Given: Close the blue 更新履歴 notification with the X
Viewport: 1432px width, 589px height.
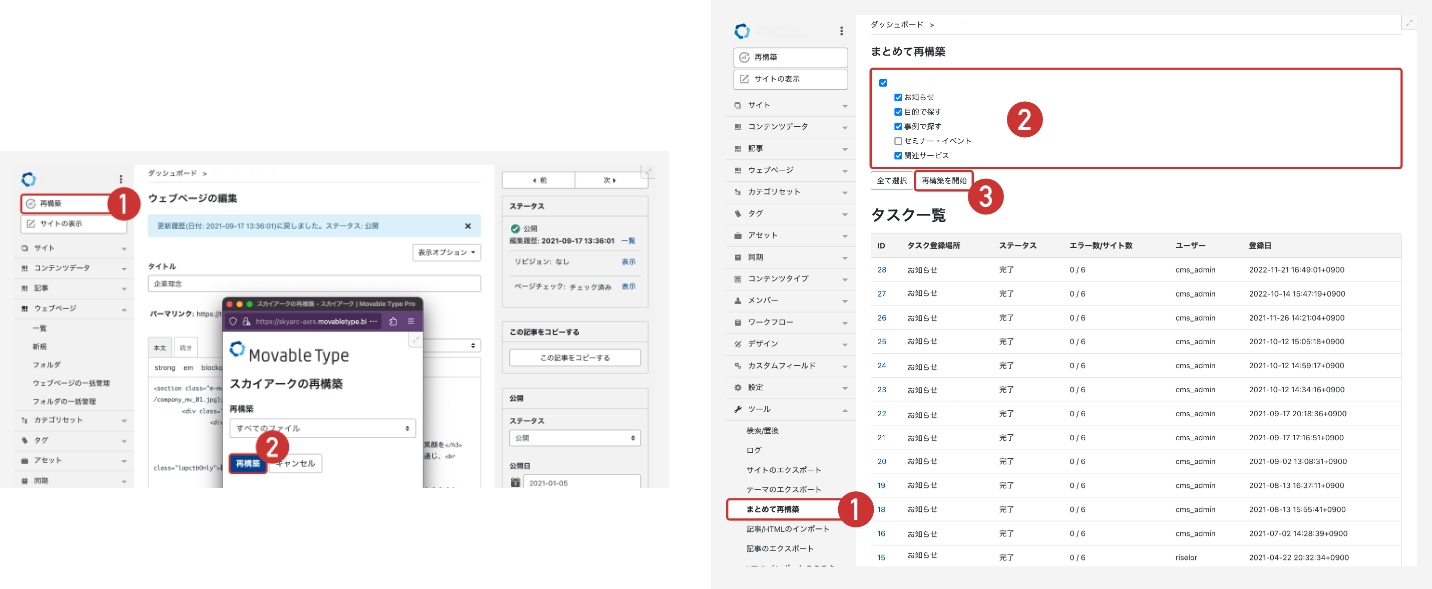Looking at the screenshot, I should click(x=467, y=226).
